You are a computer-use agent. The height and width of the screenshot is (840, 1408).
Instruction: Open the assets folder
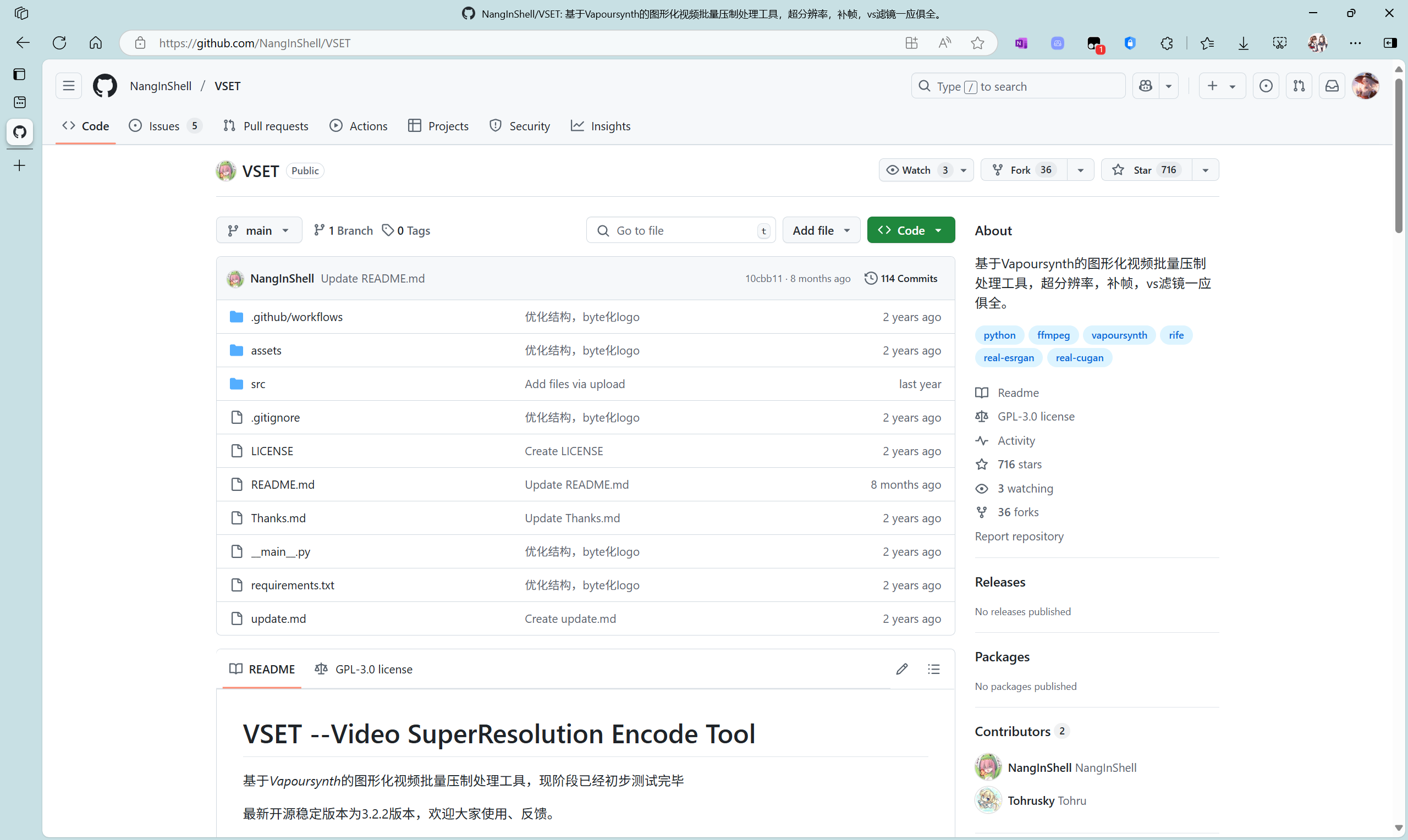click(x=266, y=350)
